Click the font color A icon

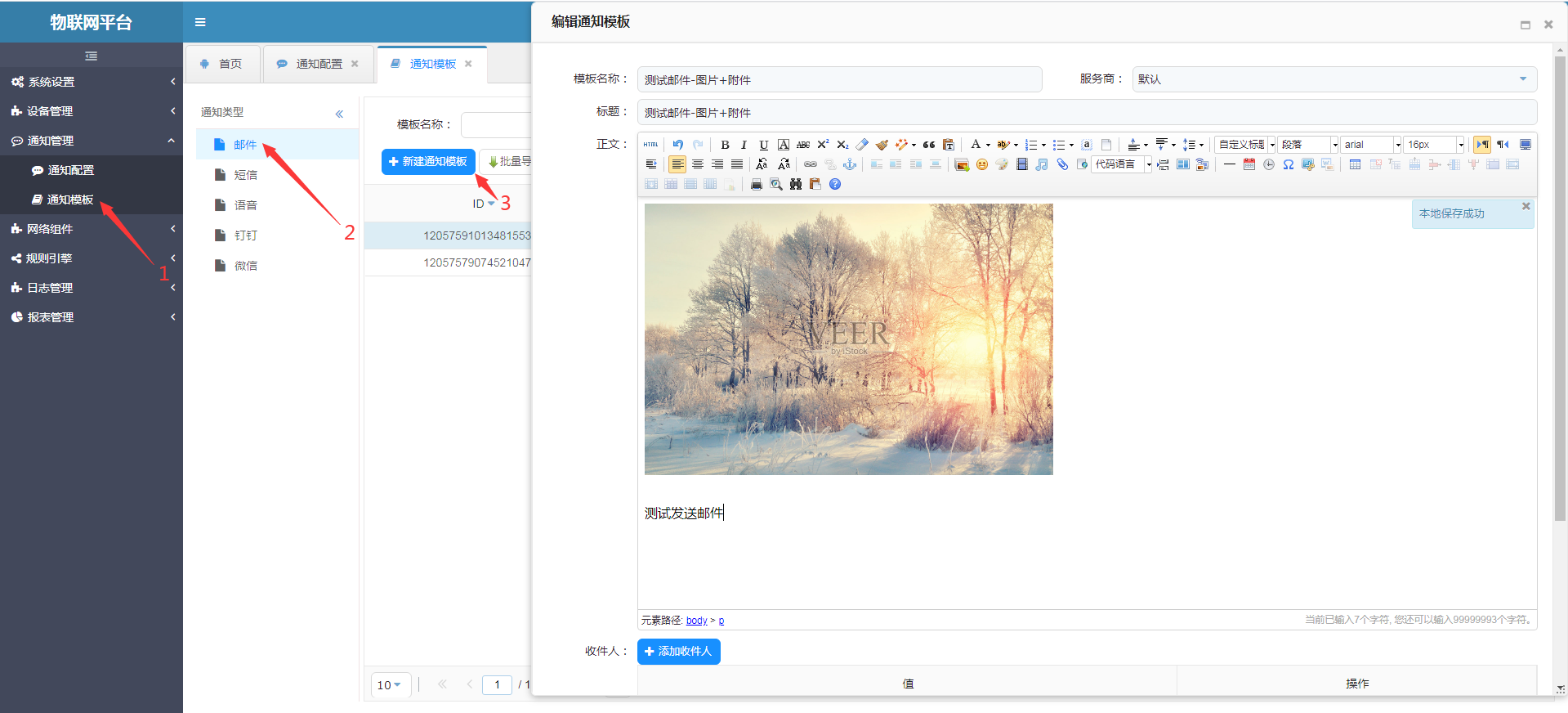(x=975, y=145)
